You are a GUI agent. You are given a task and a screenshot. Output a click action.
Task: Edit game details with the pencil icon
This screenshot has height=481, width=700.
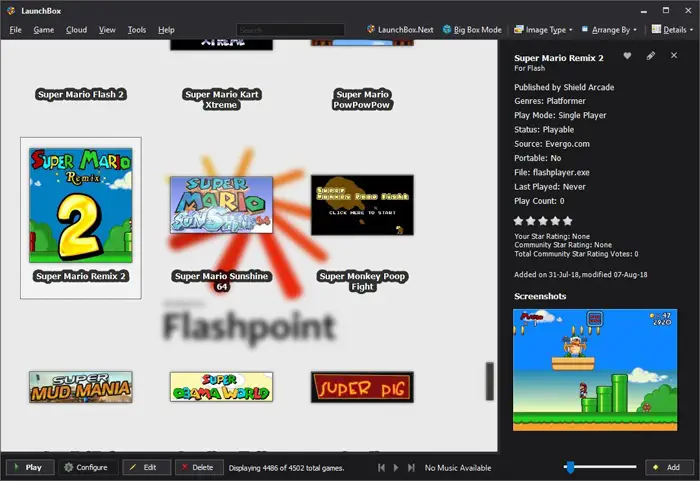pos(650,56)
